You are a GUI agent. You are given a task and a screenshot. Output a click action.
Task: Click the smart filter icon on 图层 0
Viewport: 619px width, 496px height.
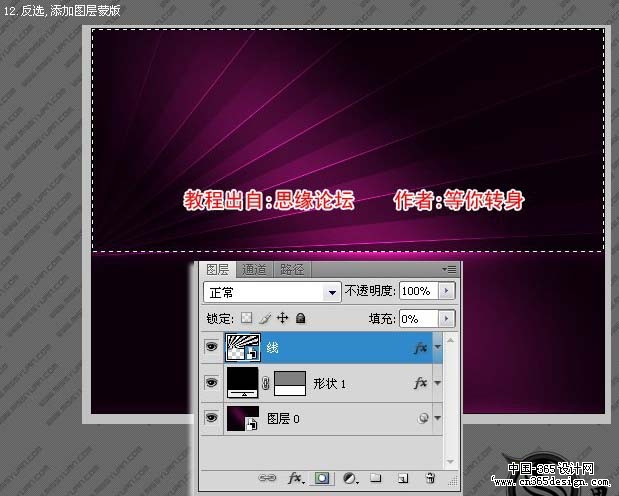point(423,418)
